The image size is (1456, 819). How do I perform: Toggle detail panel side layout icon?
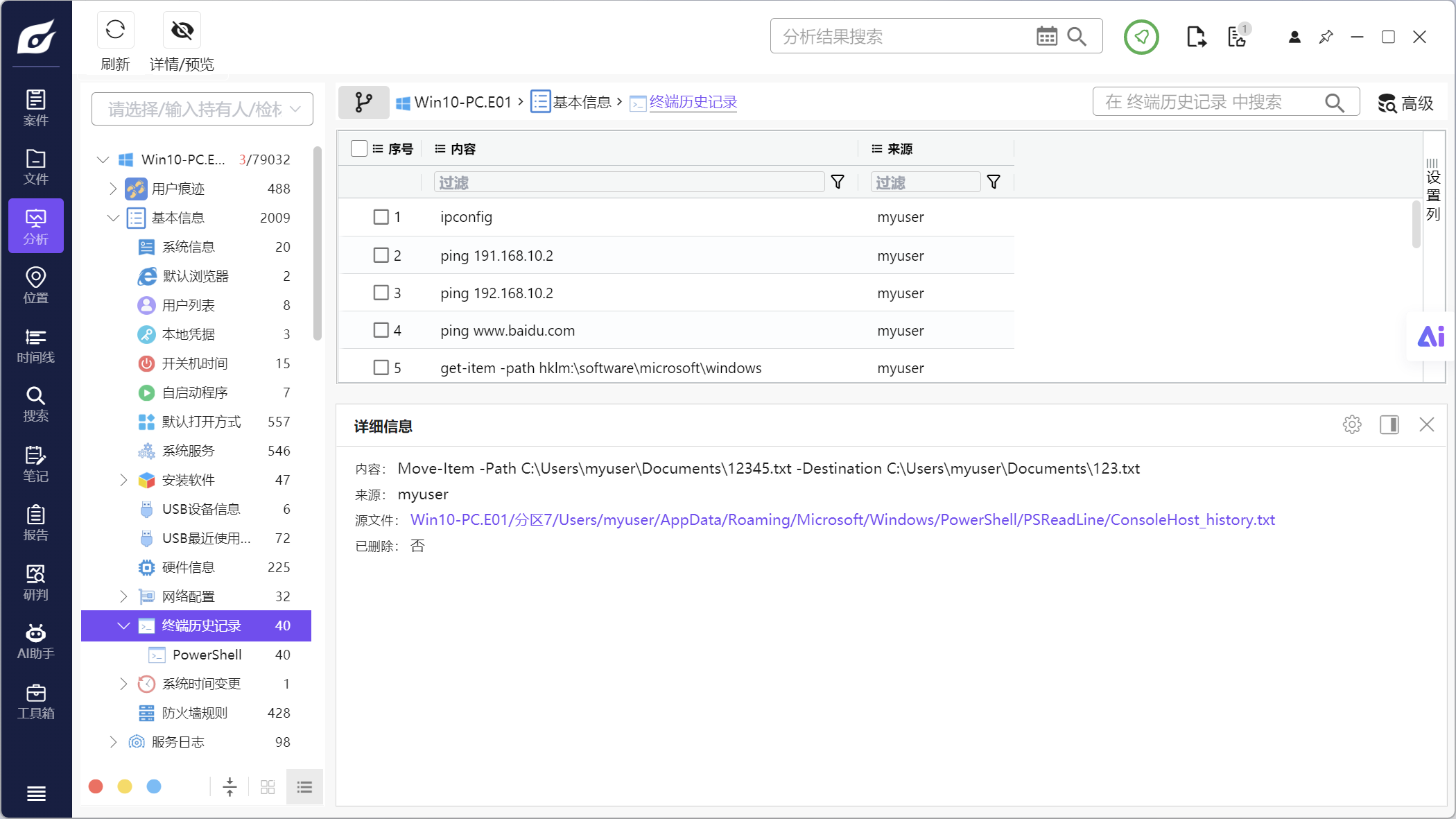pyautogui.click(x=1389, y=424)
